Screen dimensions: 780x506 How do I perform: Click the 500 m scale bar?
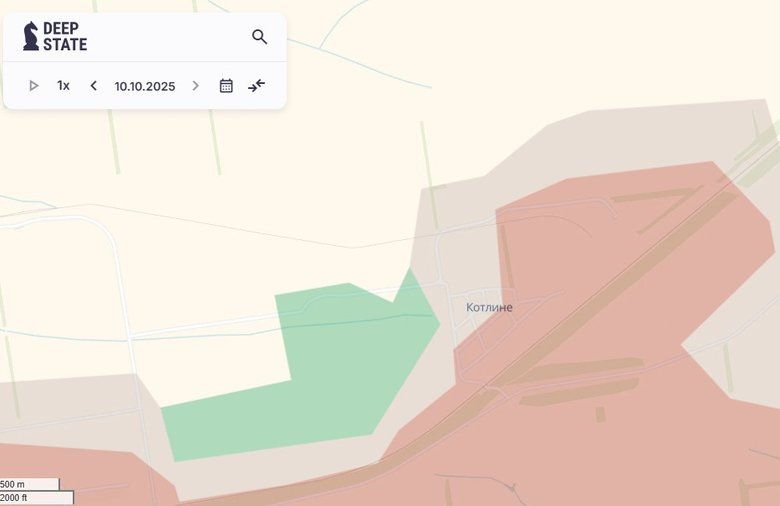29,485
